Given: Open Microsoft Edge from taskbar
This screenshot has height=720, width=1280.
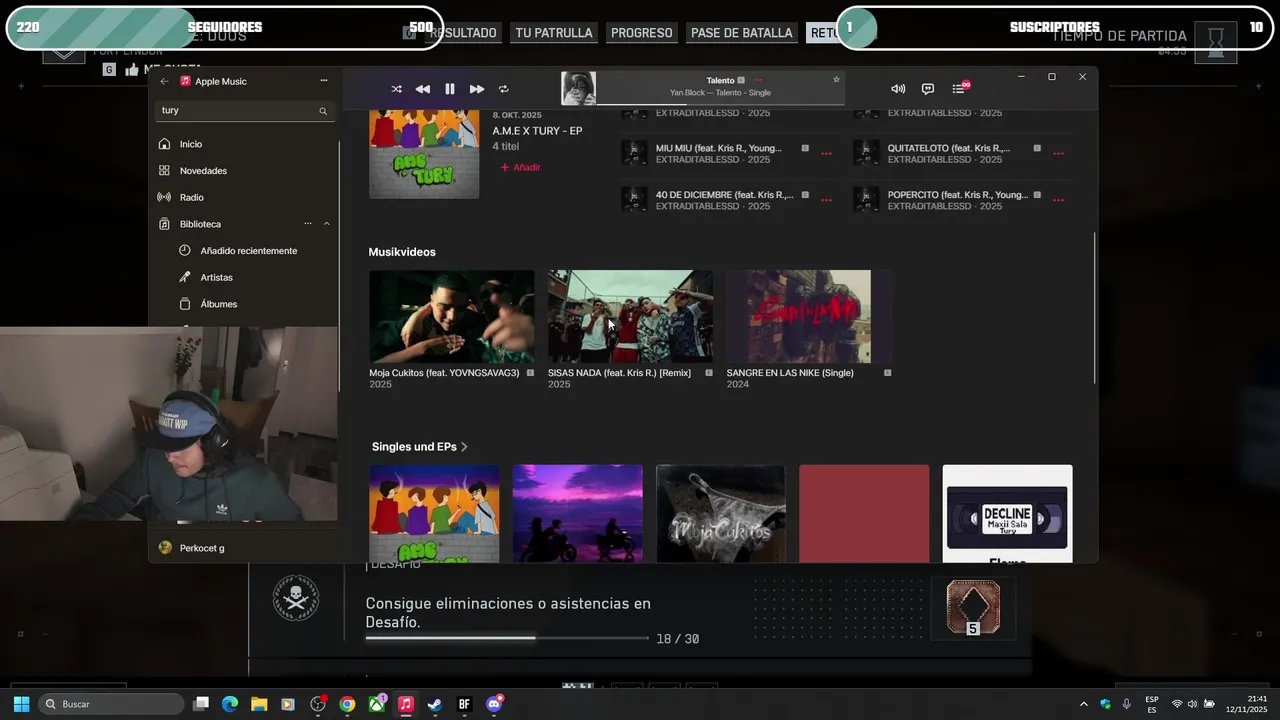Looking at the screenshot, I should point(230,704).
